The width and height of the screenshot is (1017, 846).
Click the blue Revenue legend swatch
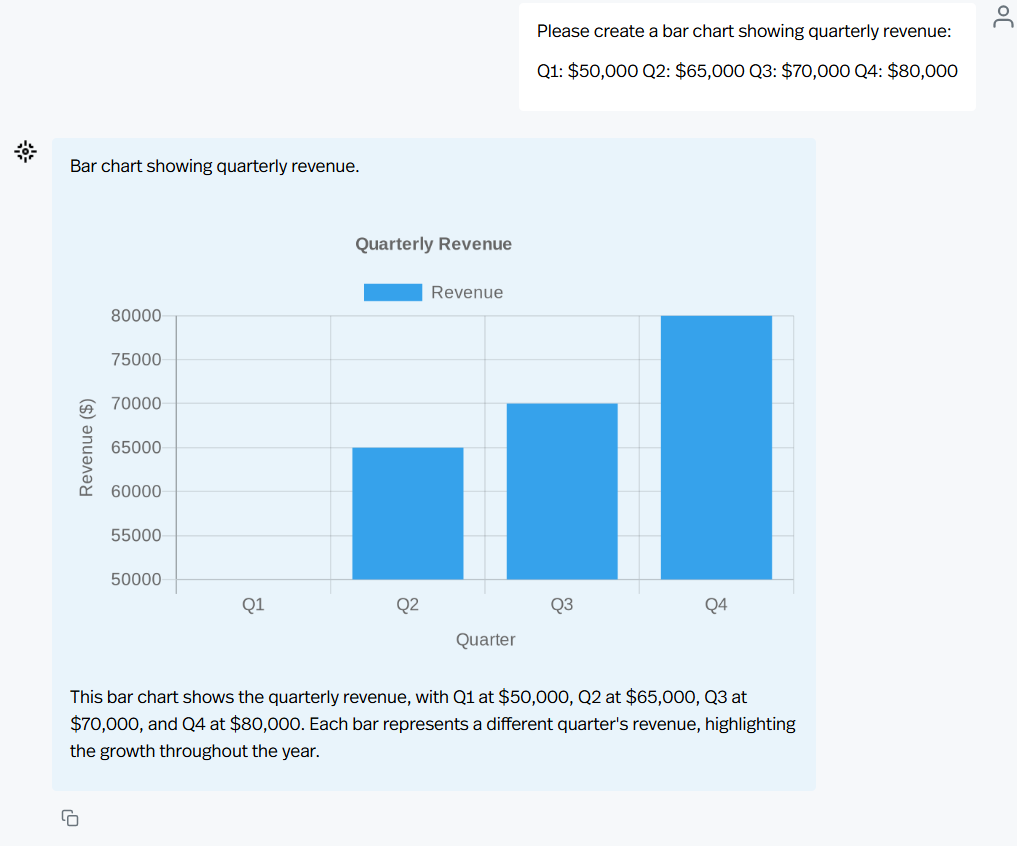click(392, 292)
